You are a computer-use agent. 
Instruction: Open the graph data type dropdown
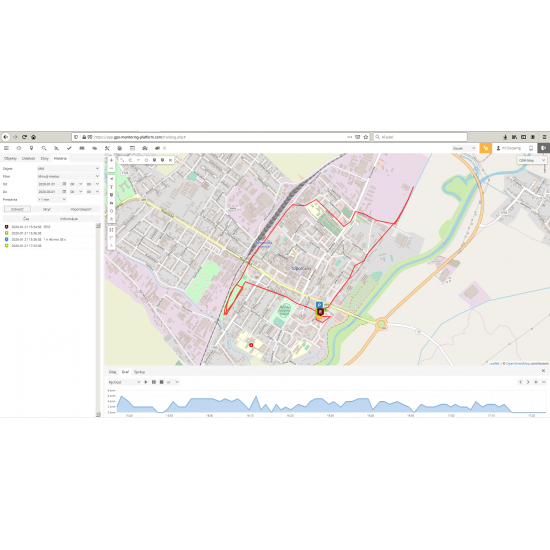point(124,382)
